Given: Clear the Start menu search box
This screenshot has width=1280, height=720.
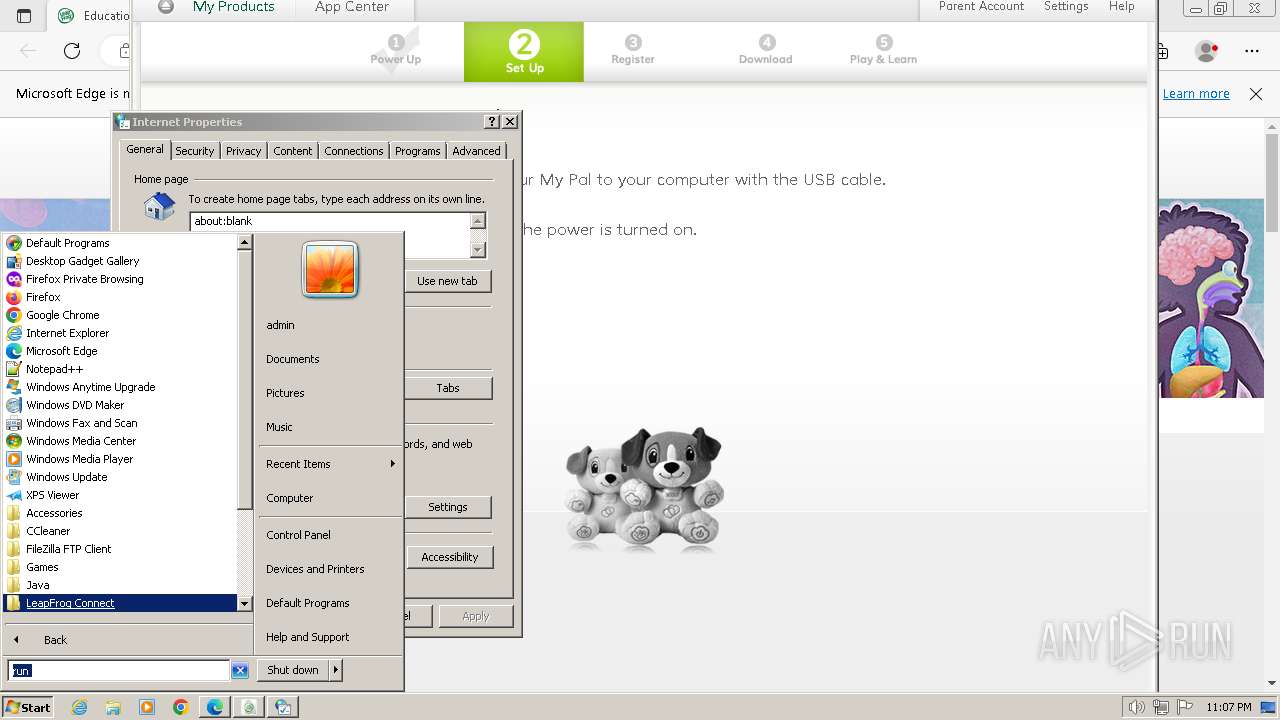Looking at the screenshot, I should (240, 671).
